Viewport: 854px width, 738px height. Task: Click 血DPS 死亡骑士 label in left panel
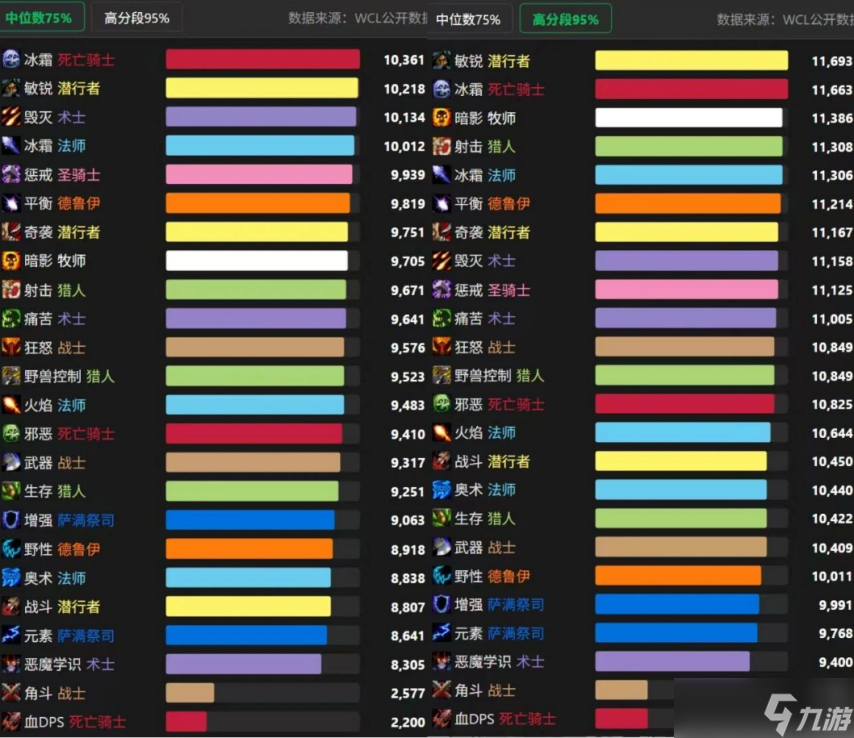point(75,722)
